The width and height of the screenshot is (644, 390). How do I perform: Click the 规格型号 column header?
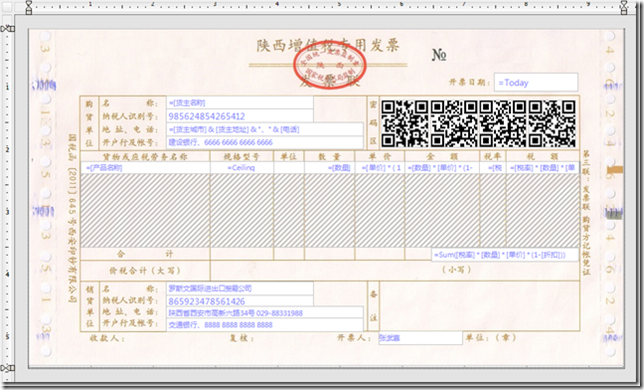242,156
